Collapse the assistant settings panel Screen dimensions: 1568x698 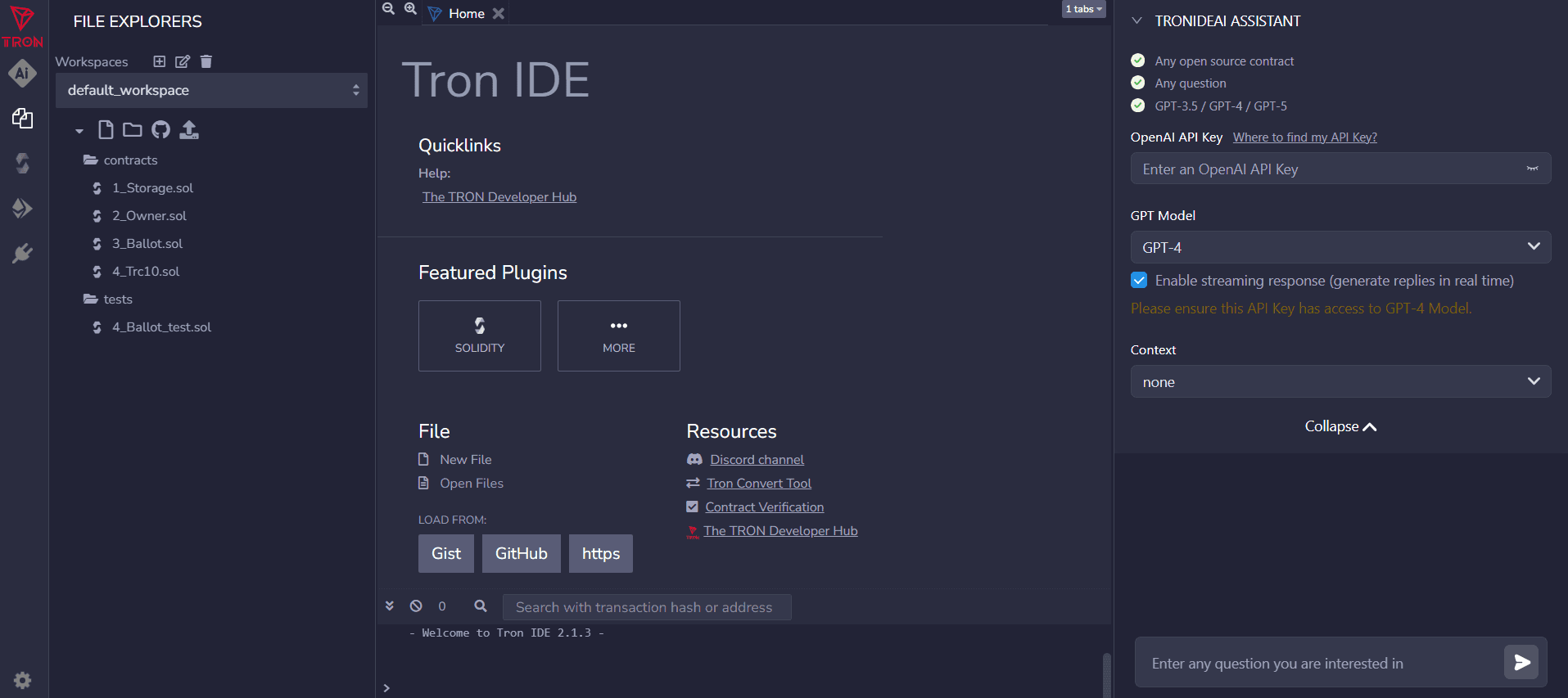(1340, 426)
